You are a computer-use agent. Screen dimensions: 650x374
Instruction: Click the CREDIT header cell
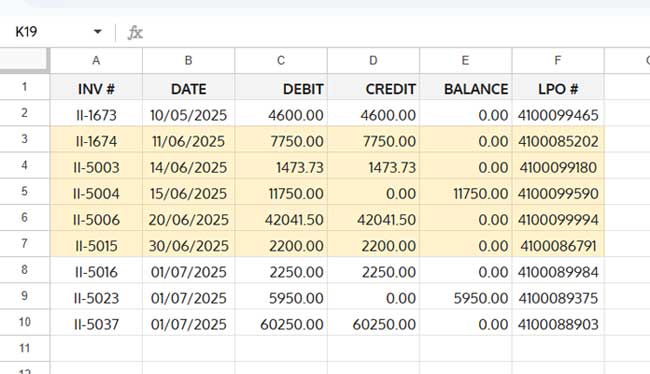pyautogui.click(x=374, y=87)
